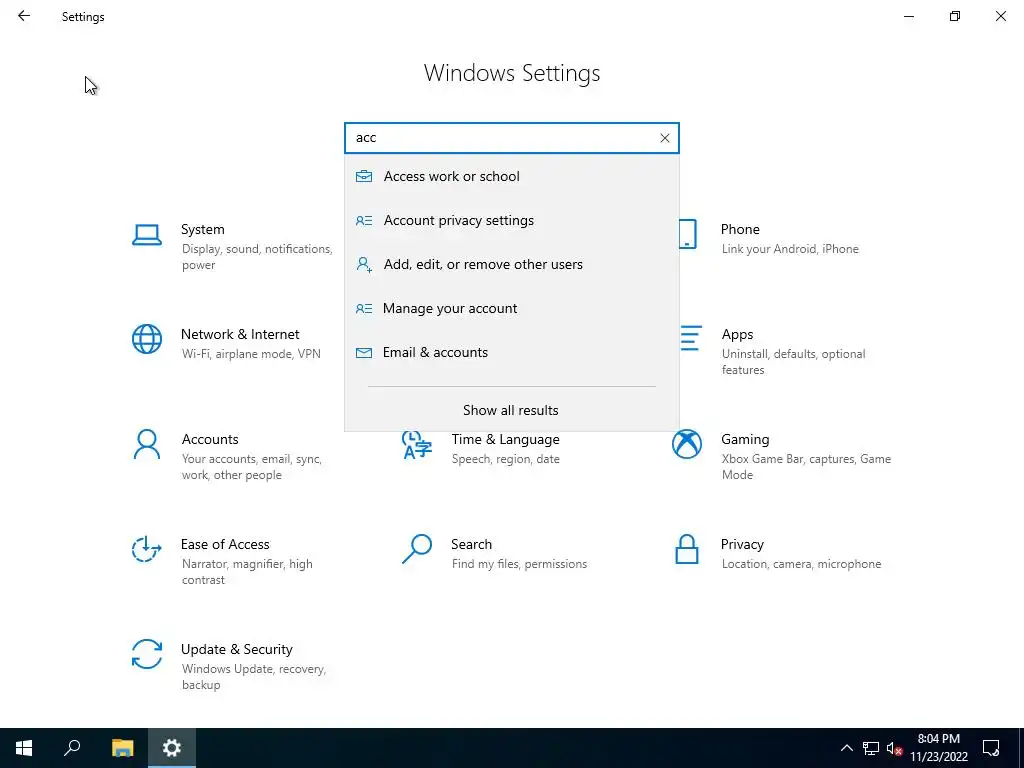Open Gaming Xbox logo icon
The width and height of the screenshot is (1024, 768).
click(x=687, y=444)
